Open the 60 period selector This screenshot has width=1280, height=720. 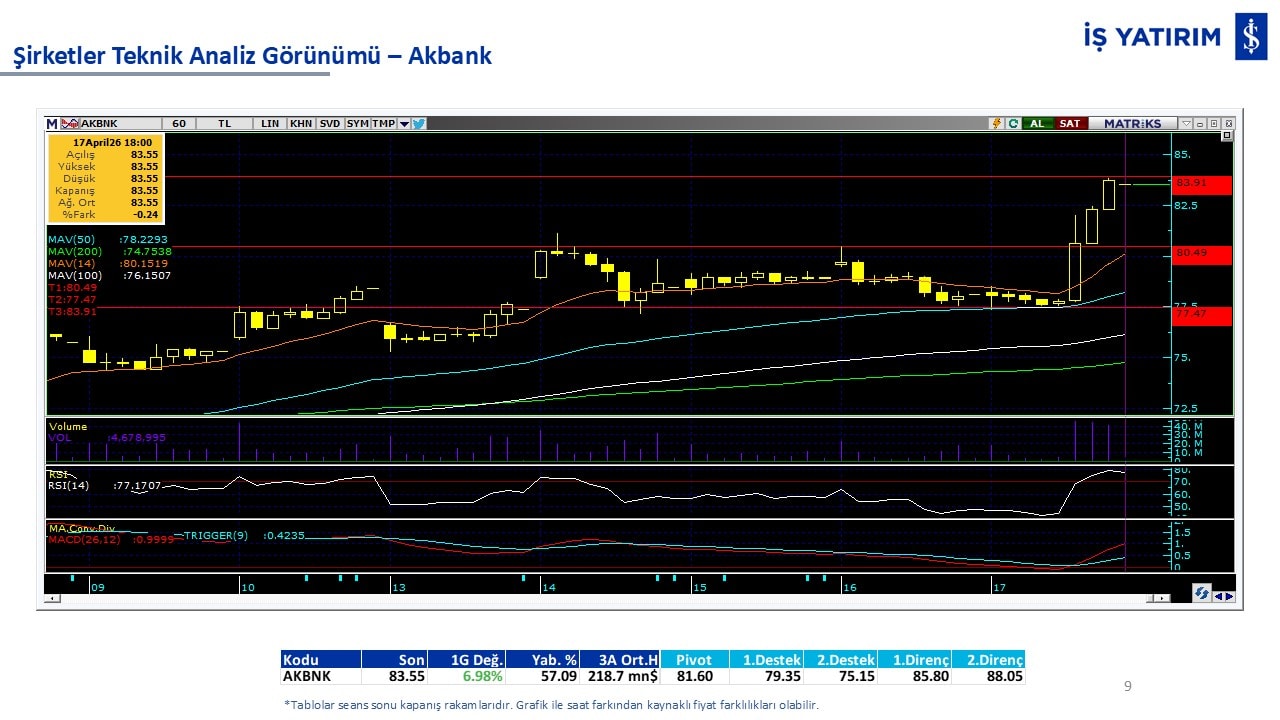point(179,124)
